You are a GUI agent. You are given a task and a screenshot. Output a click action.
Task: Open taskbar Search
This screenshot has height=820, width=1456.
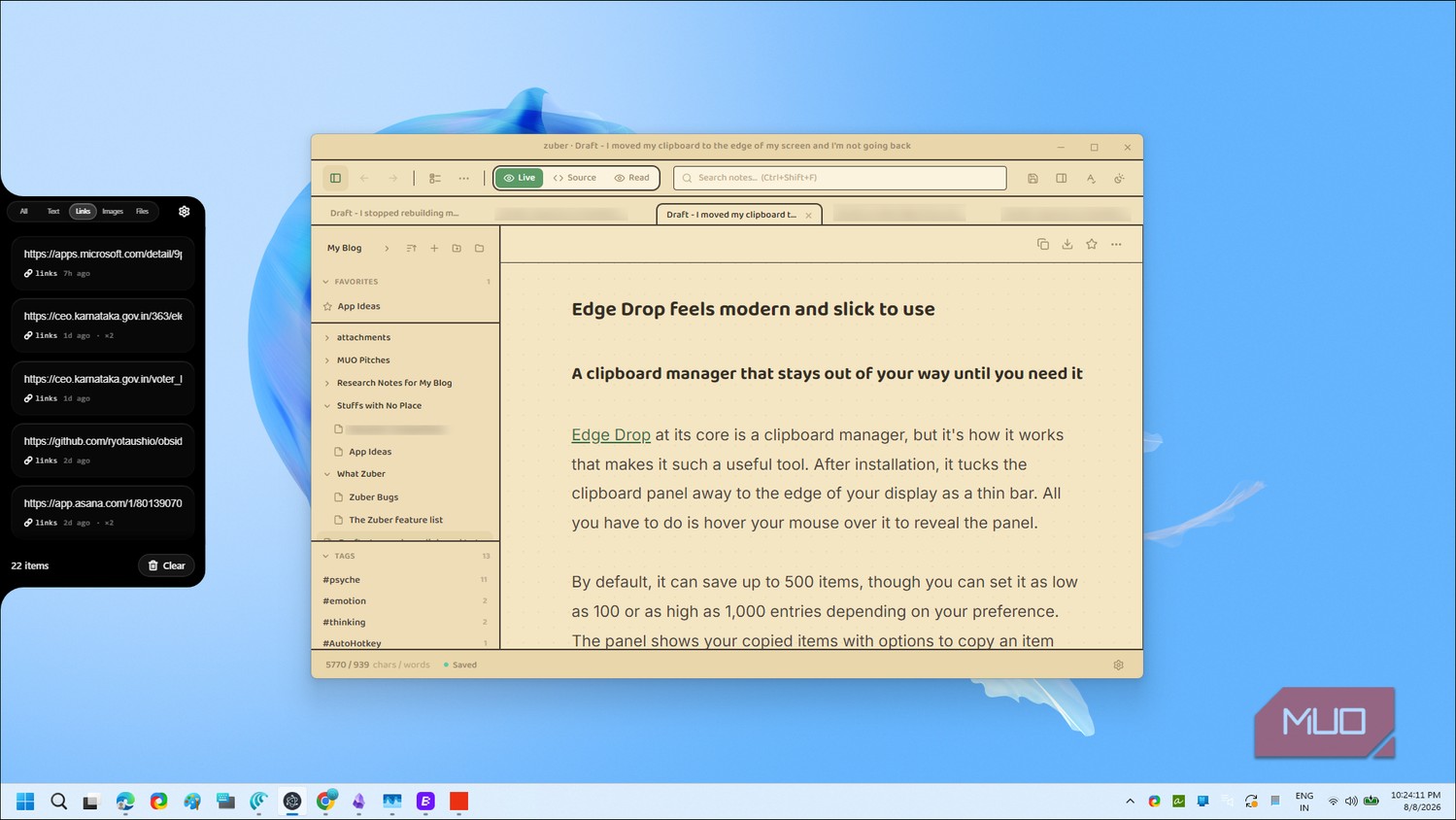[x=58, y=802]
